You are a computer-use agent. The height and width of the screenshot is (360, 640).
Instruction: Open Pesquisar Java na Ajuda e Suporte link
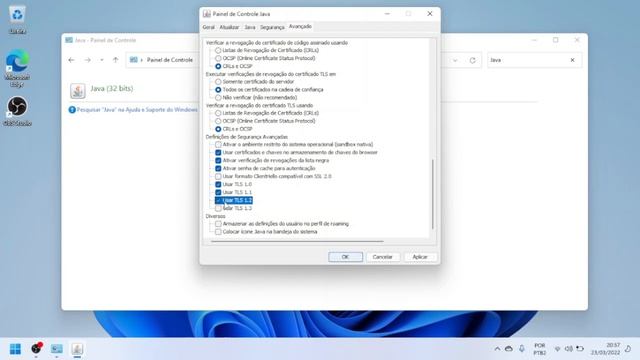[x=137, y=110]
